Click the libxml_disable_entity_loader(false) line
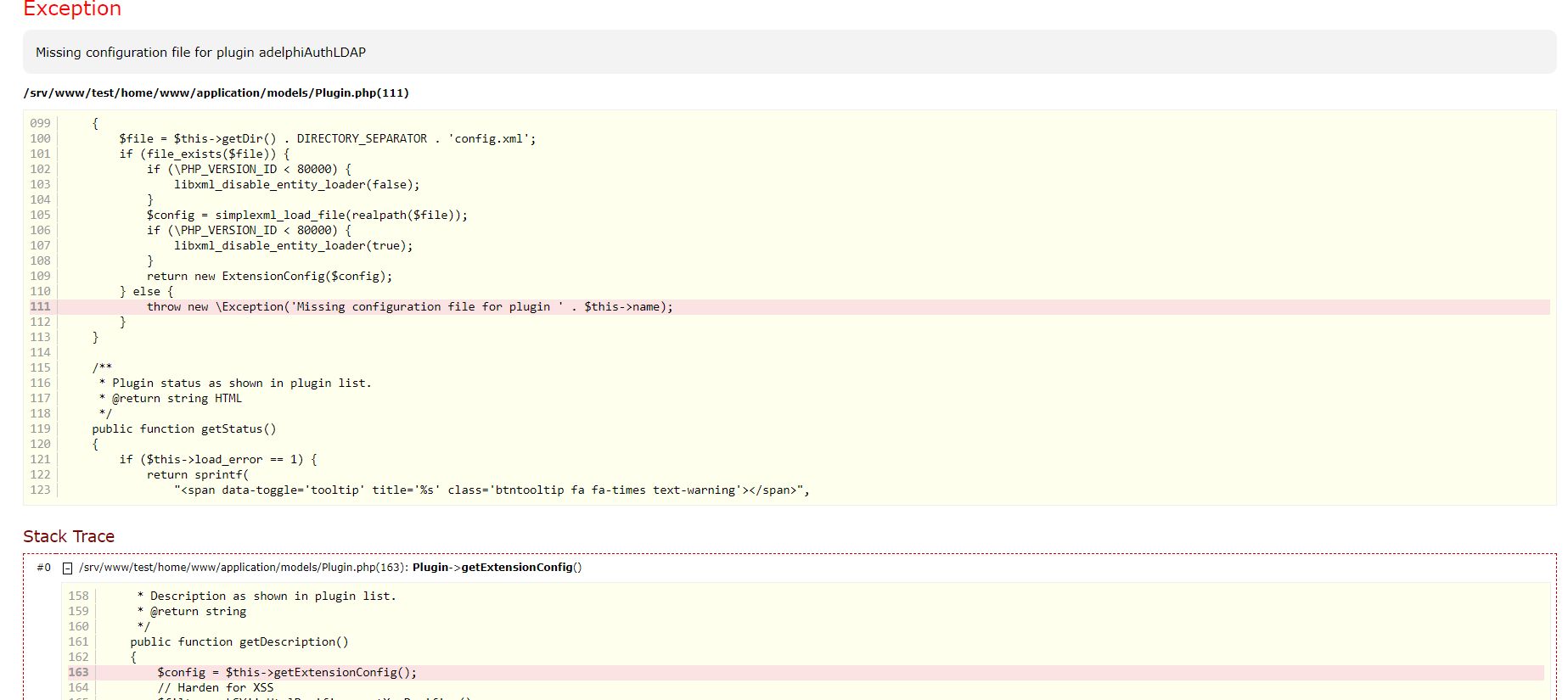The width and height of the screenshot is (1568, 700). (296, 185)
